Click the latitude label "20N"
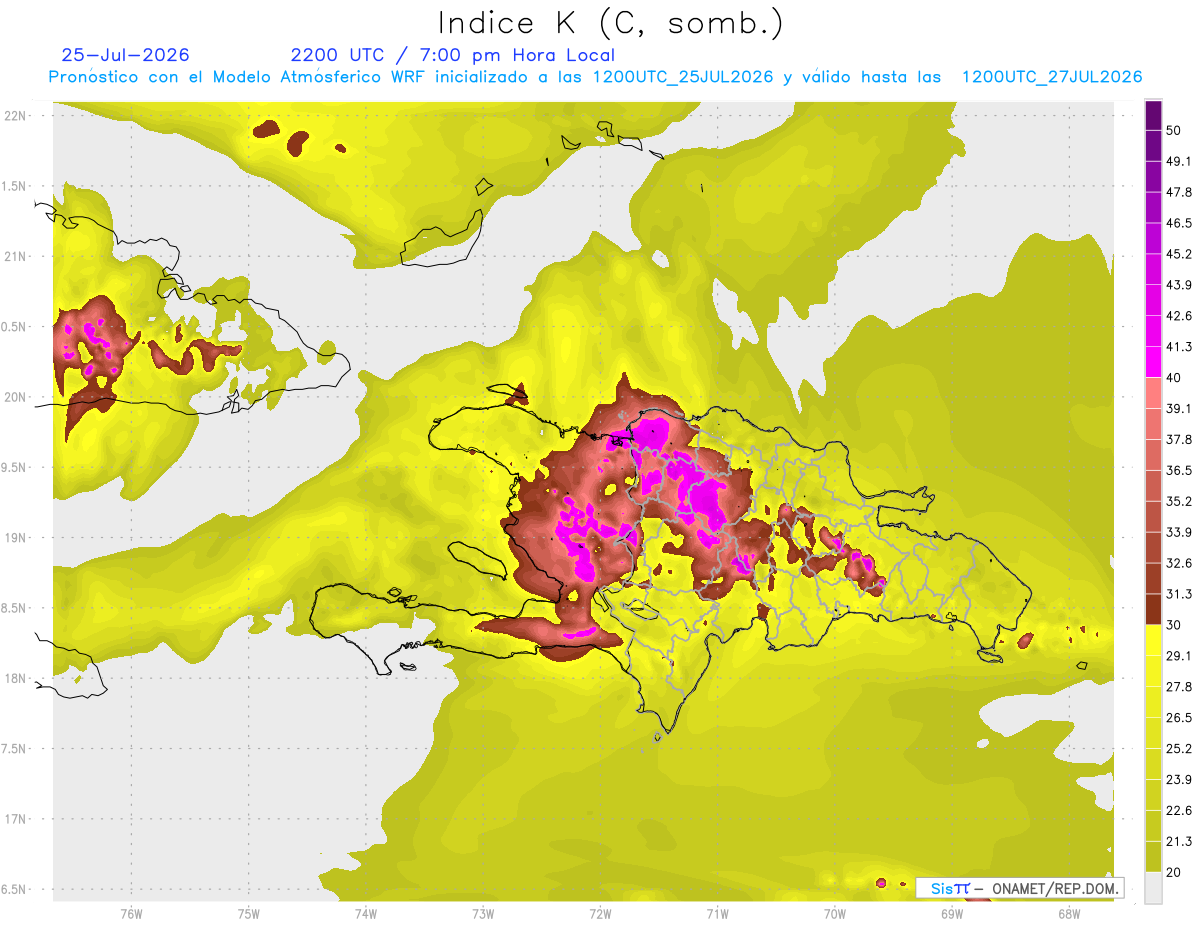1200x927 pixels. (15, 397)
